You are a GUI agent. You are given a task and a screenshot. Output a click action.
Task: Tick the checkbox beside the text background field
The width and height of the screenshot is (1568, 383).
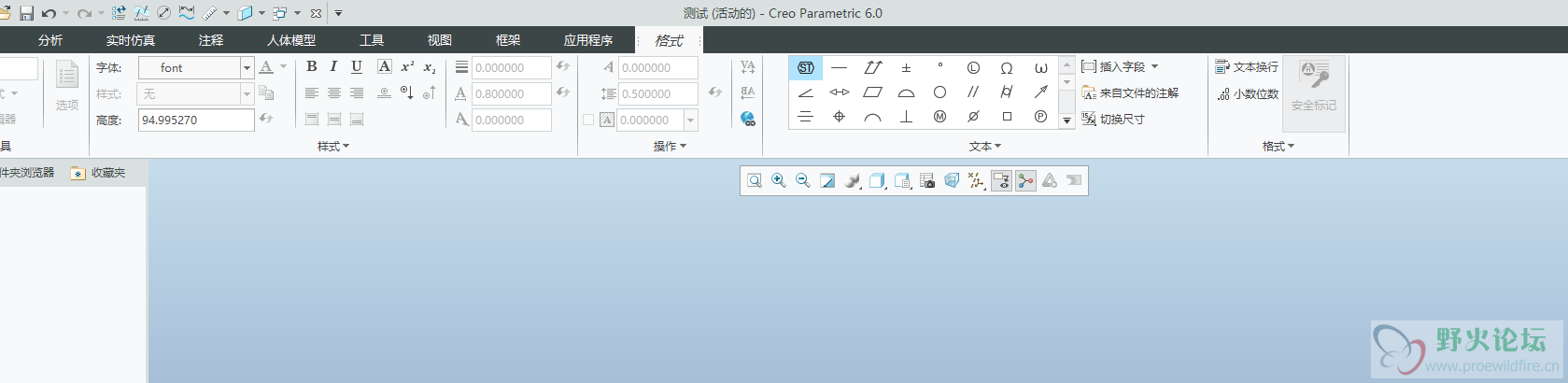[x=588, y=120]
